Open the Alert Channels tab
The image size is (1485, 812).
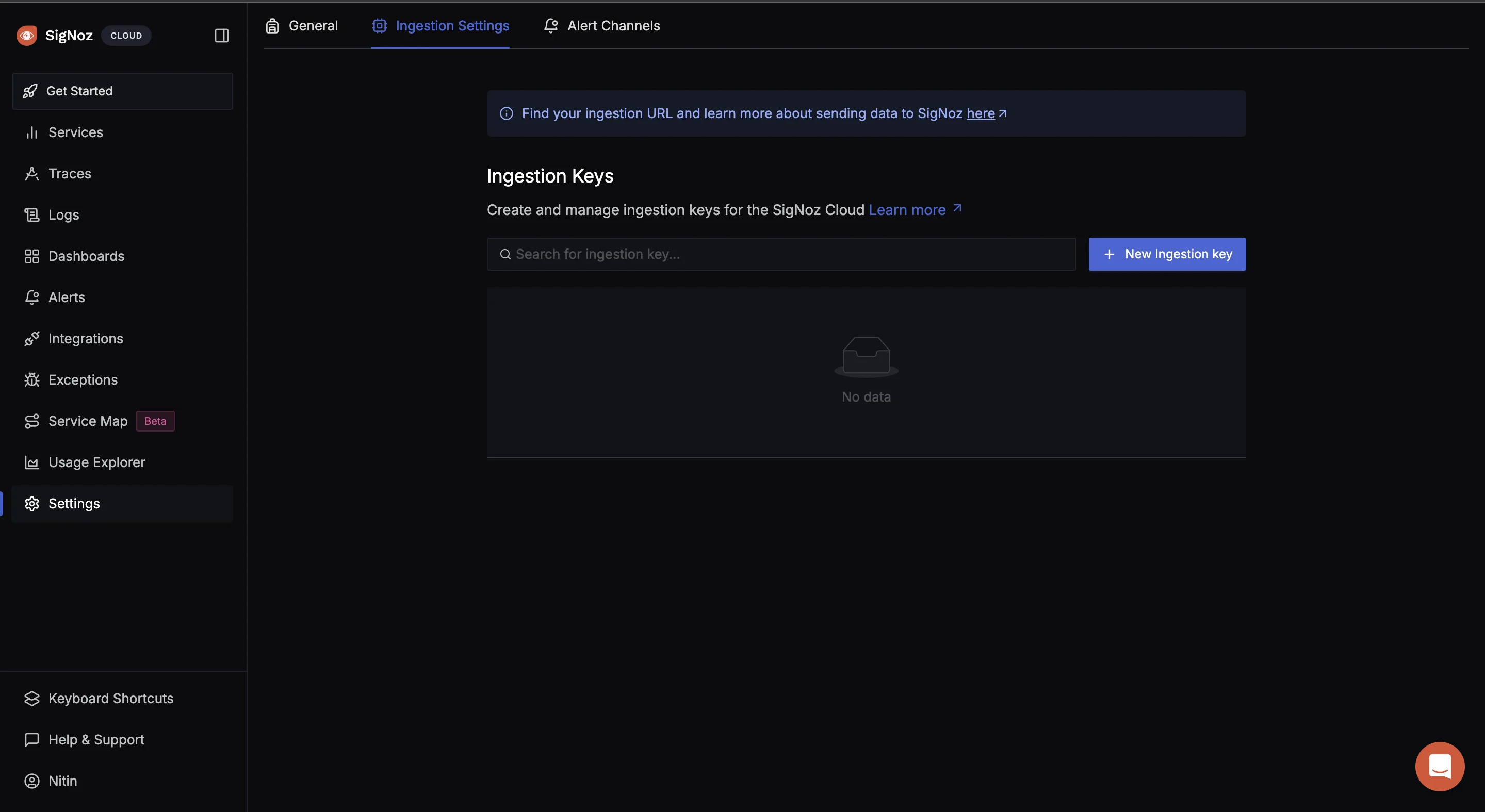tap(602, 26)
